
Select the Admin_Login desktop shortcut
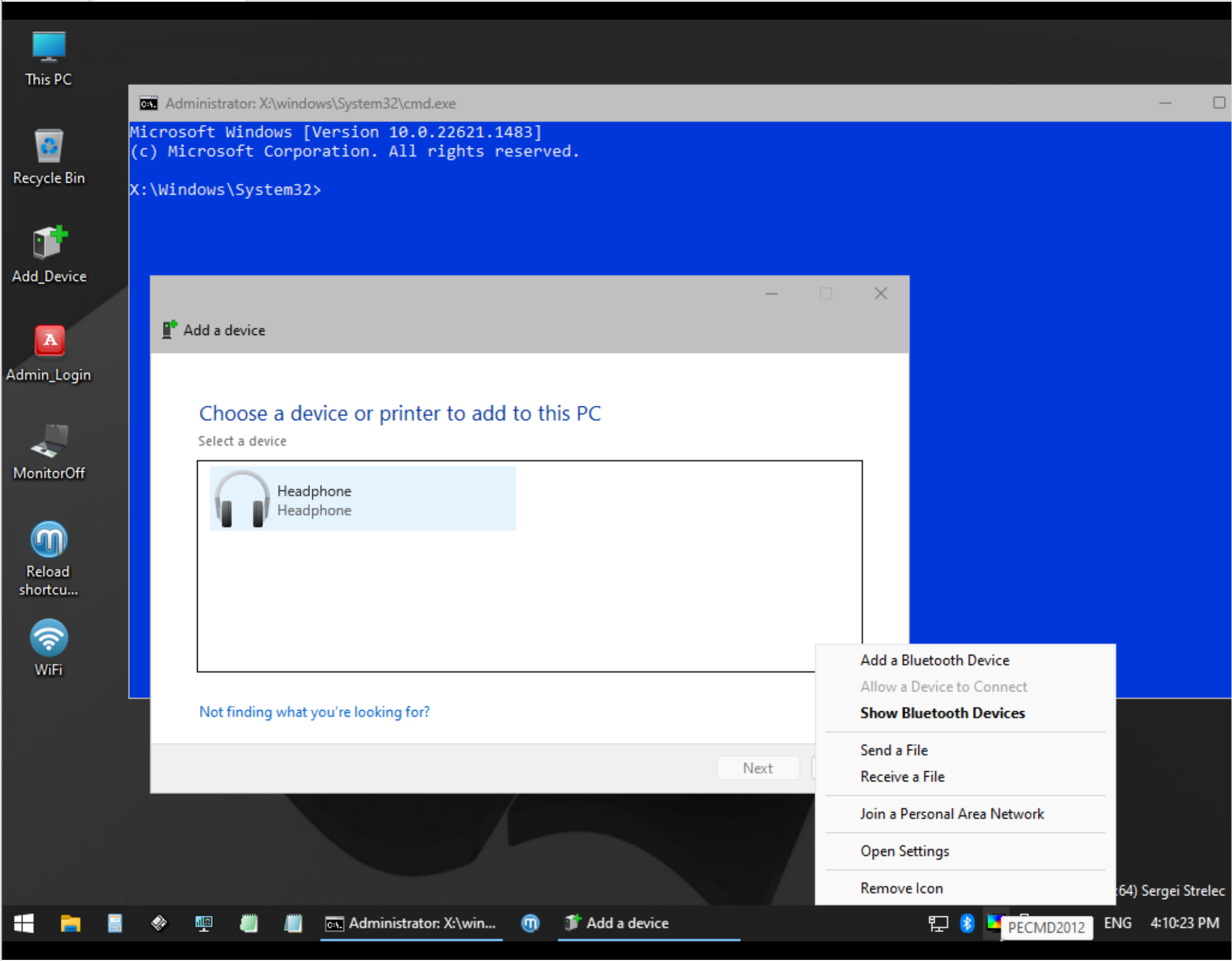(x=49, y=354)
